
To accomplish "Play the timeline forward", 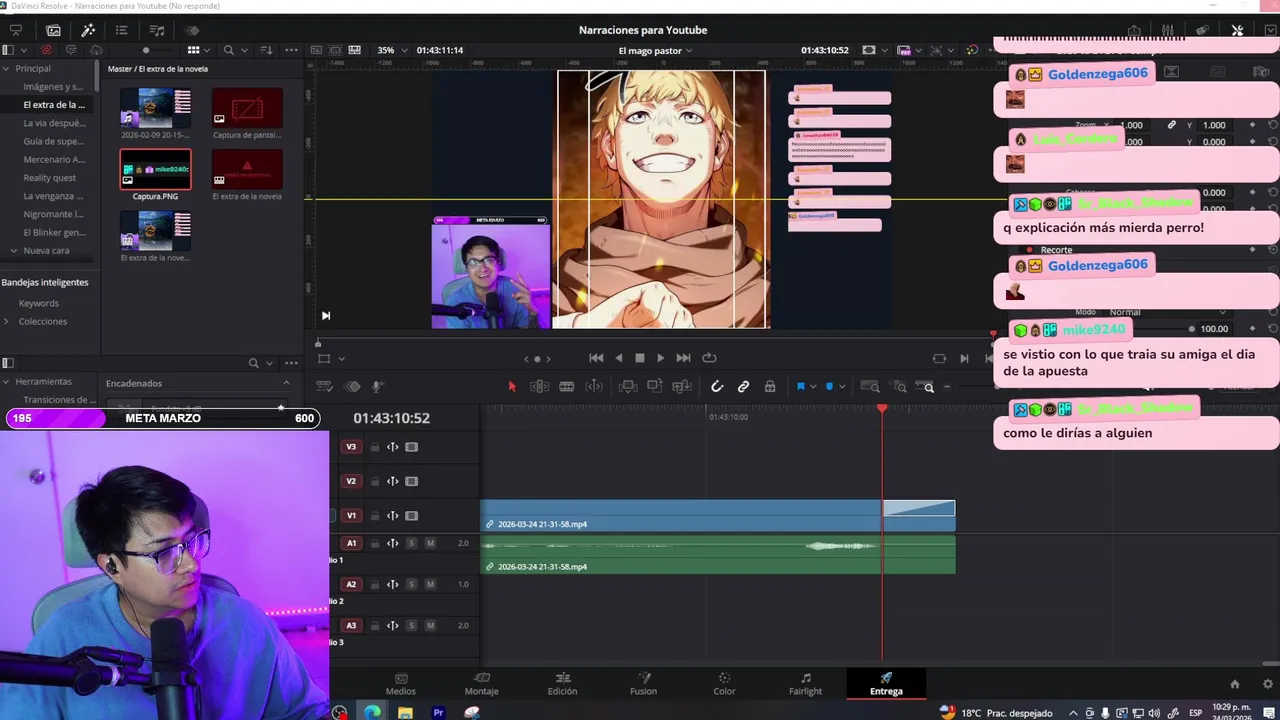I will pyautogui.click(x=660, y=358).
